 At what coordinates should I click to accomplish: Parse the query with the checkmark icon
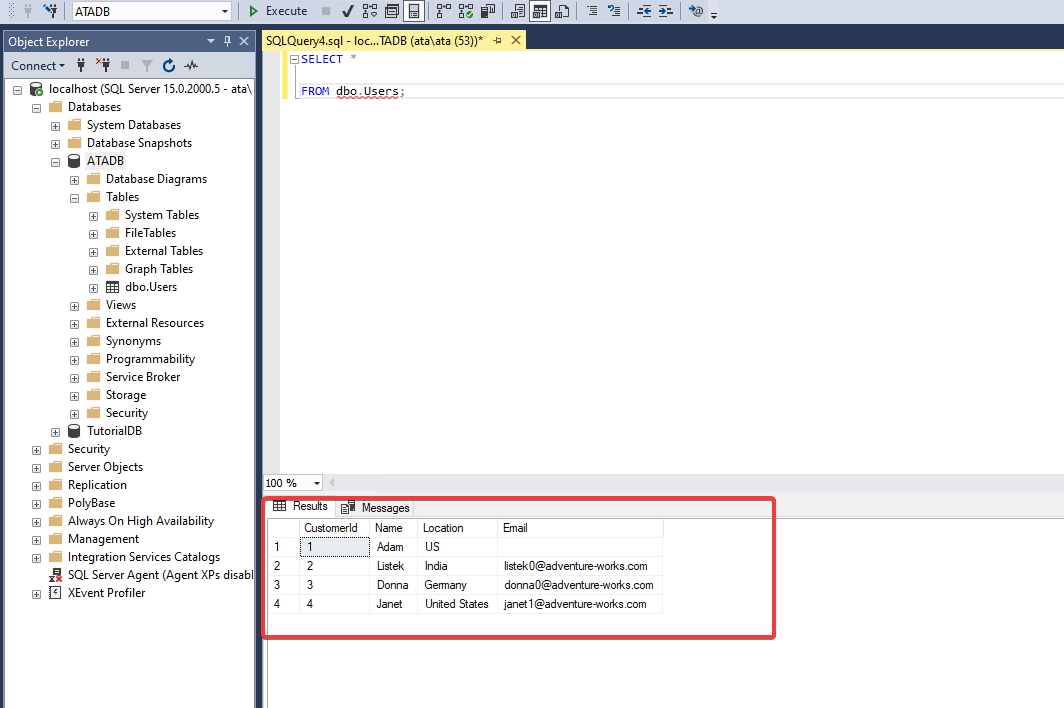click(x=348, y=11)
